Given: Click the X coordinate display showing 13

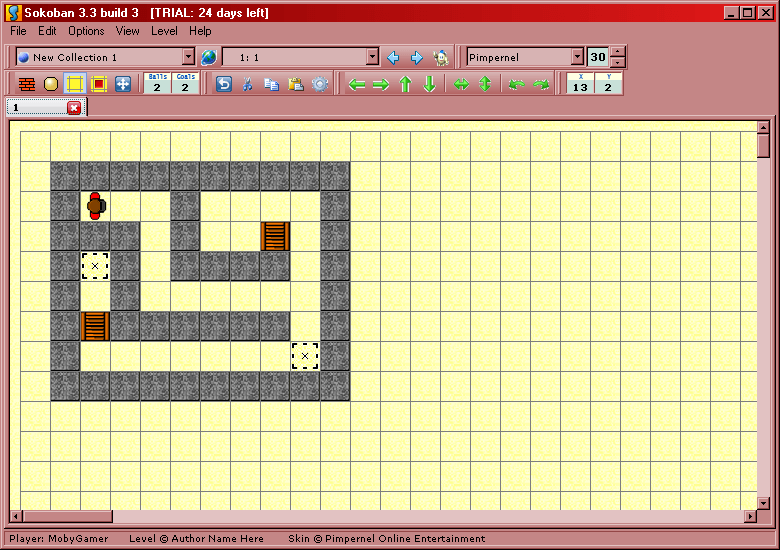Looking at the screenshot, I should click(x=580, y=84).
